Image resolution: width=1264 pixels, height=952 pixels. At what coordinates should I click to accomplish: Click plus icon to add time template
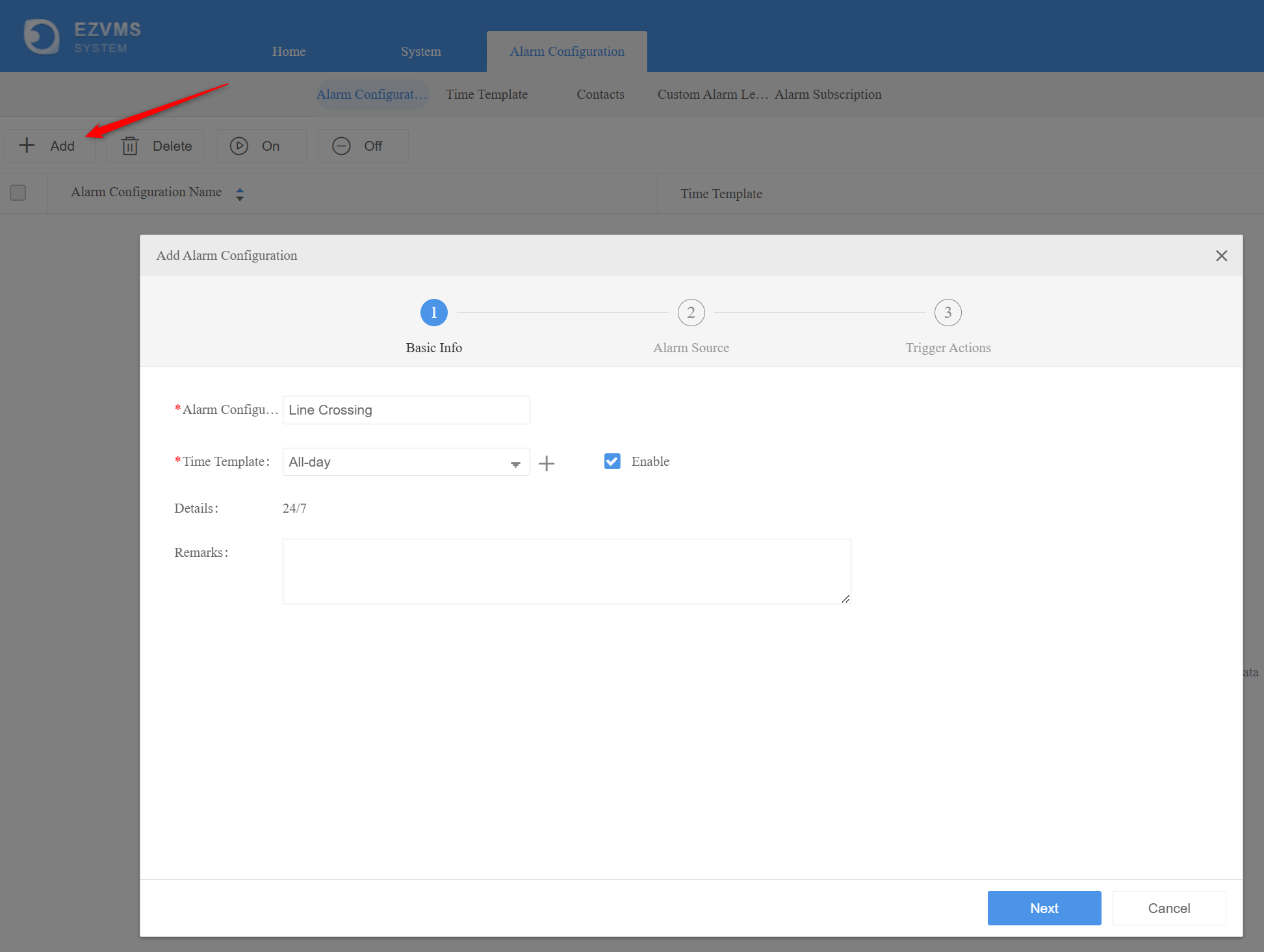[547, 463]
